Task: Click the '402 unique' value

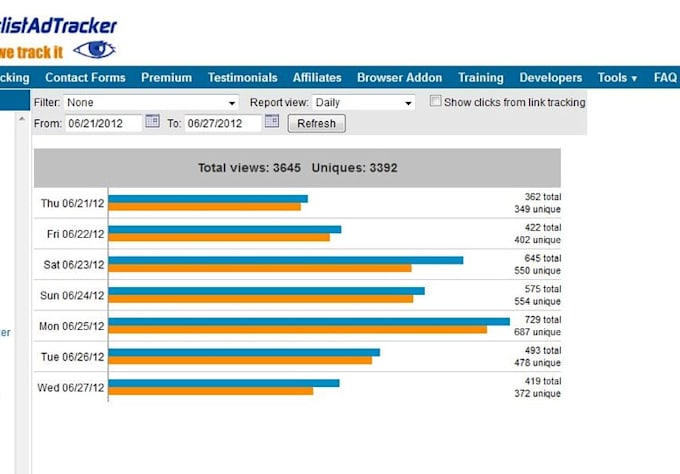Action: pos(537,240)
